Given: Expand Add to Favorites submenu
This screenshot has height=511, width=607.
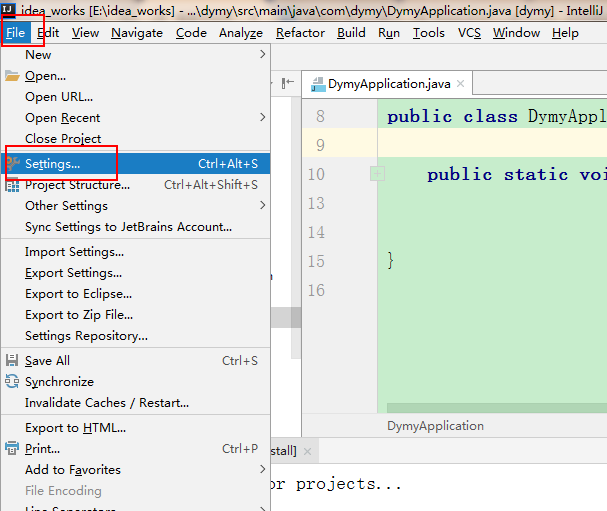Looking at the screenshot, I should pos(135,469).
